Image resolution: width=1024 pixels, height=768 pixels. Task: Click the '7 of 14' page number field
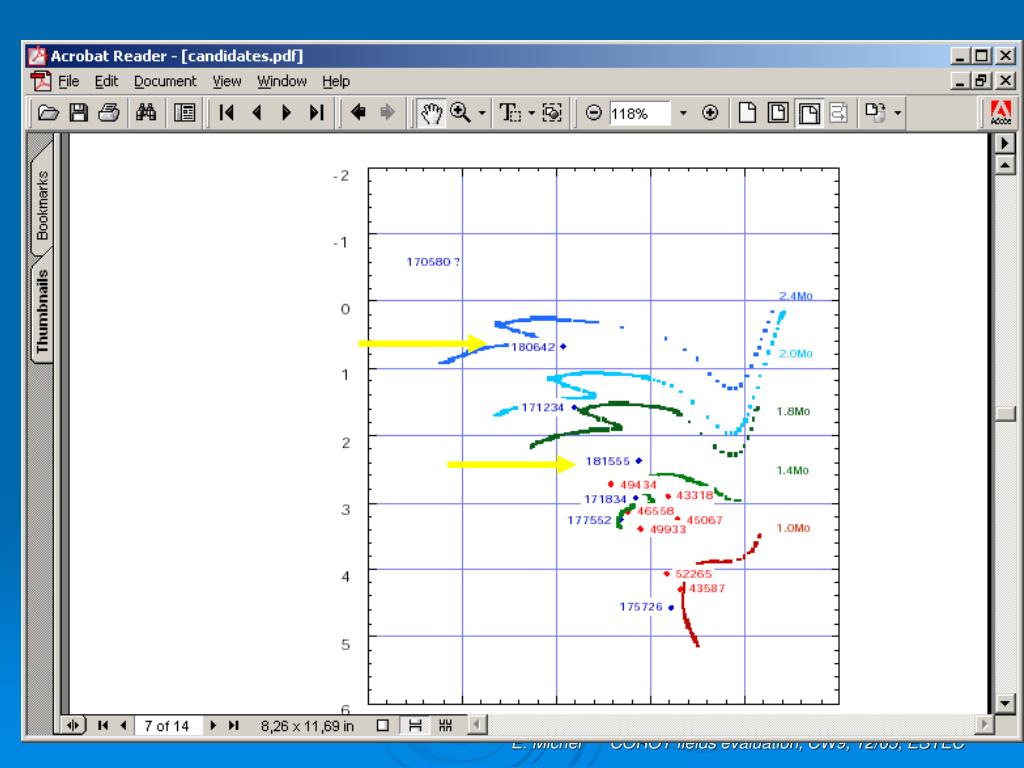click(x=167, y=726)
